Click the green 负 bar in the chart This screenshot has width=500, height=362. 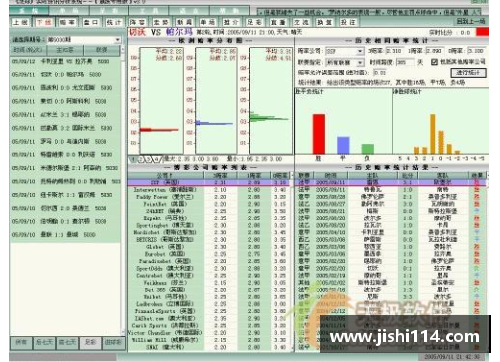pos(368,149)
